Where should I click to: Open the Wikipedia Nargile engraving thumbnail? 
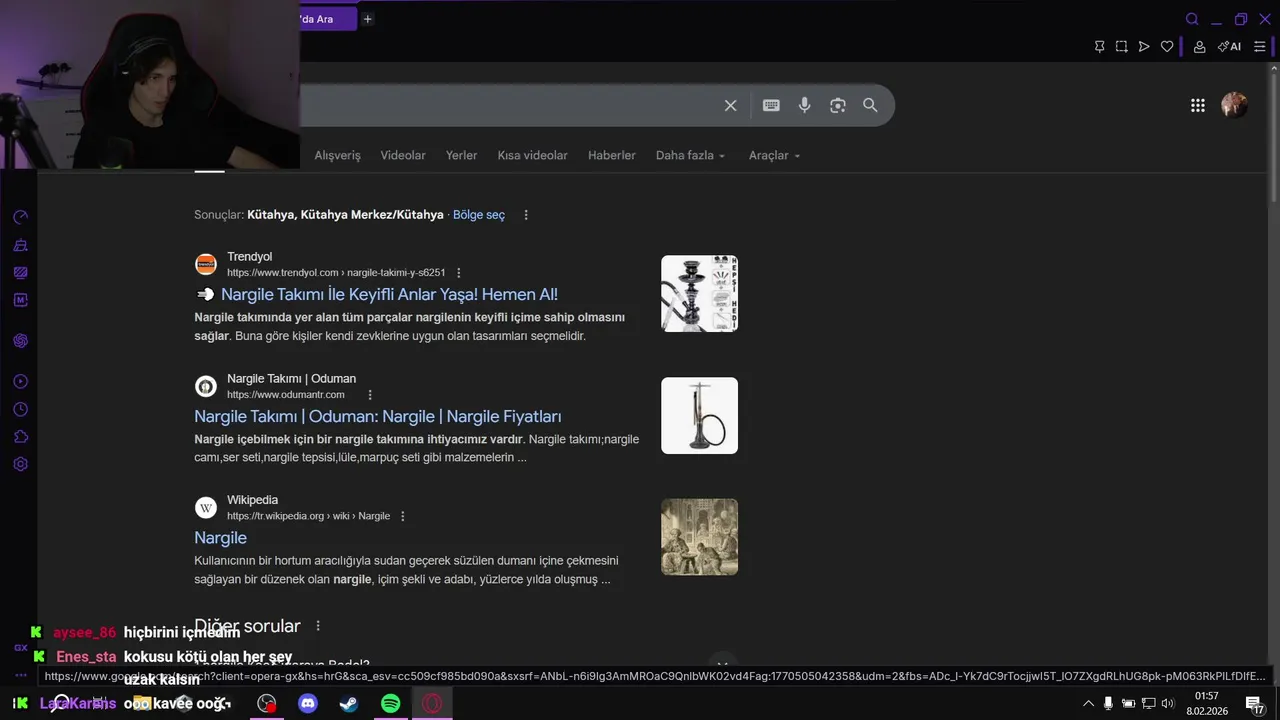pyautogui.click(x=699, y=537)
